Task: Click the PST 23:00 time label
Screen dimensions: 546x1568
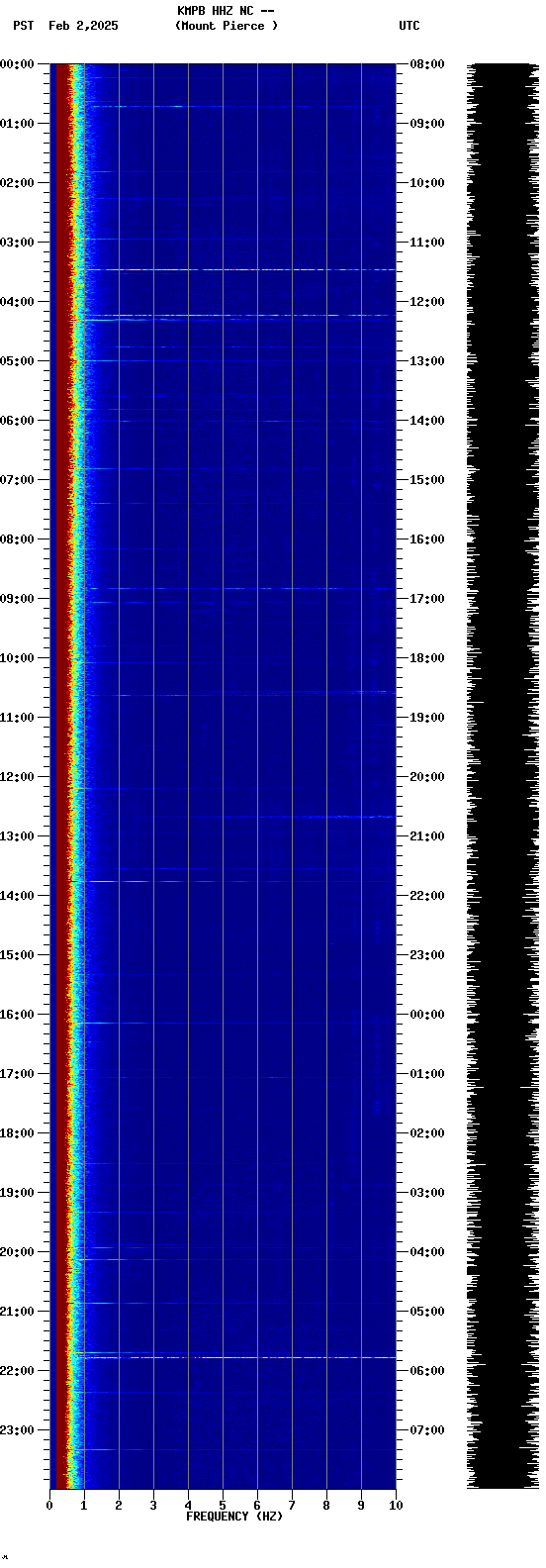Action: click(x=17, y=1430)
